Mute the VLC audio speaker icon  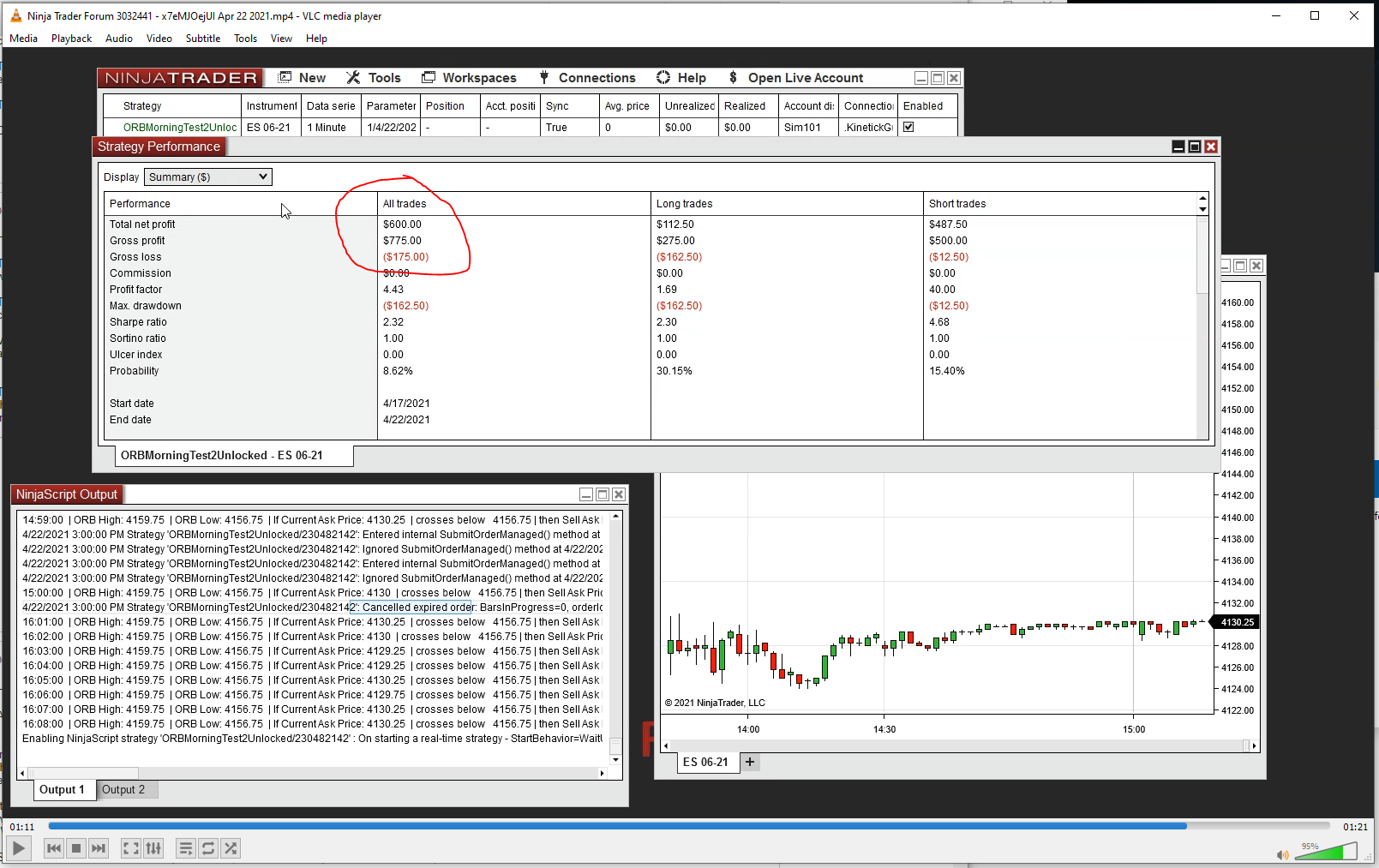point(1282,854)
